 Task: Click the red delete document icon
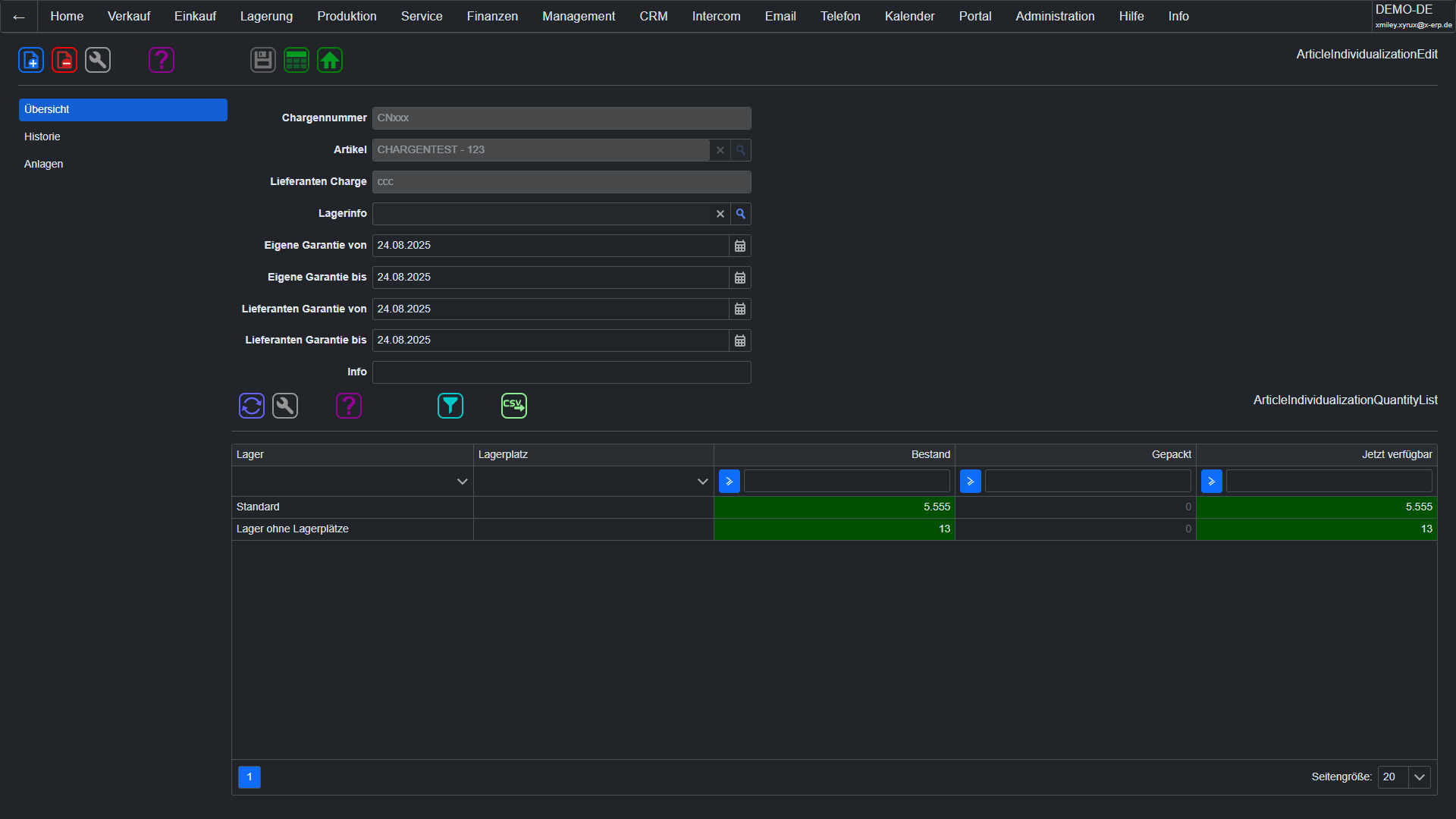pyautogui.click(x=64, y=60)
